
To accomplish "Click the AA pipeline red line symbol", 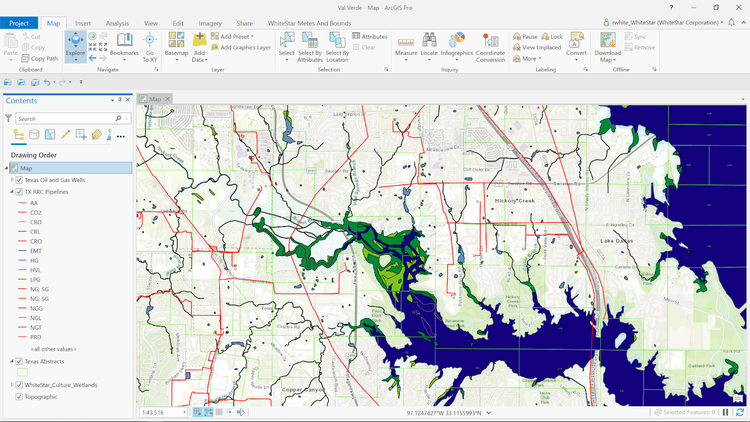I will pyautogui.click(x=22, y=203).
